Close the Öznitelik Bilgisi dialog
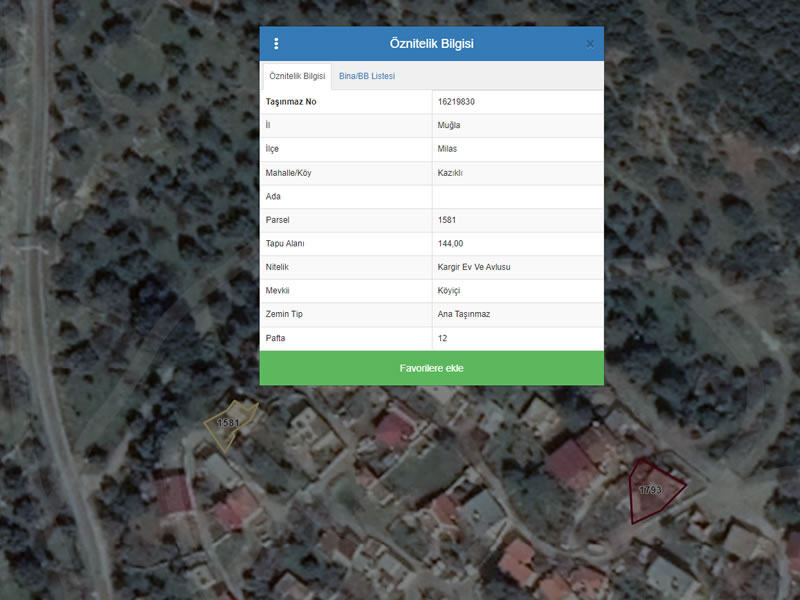Image resolution: width=800 pixels, height=600 pixels. click(590, 44)
